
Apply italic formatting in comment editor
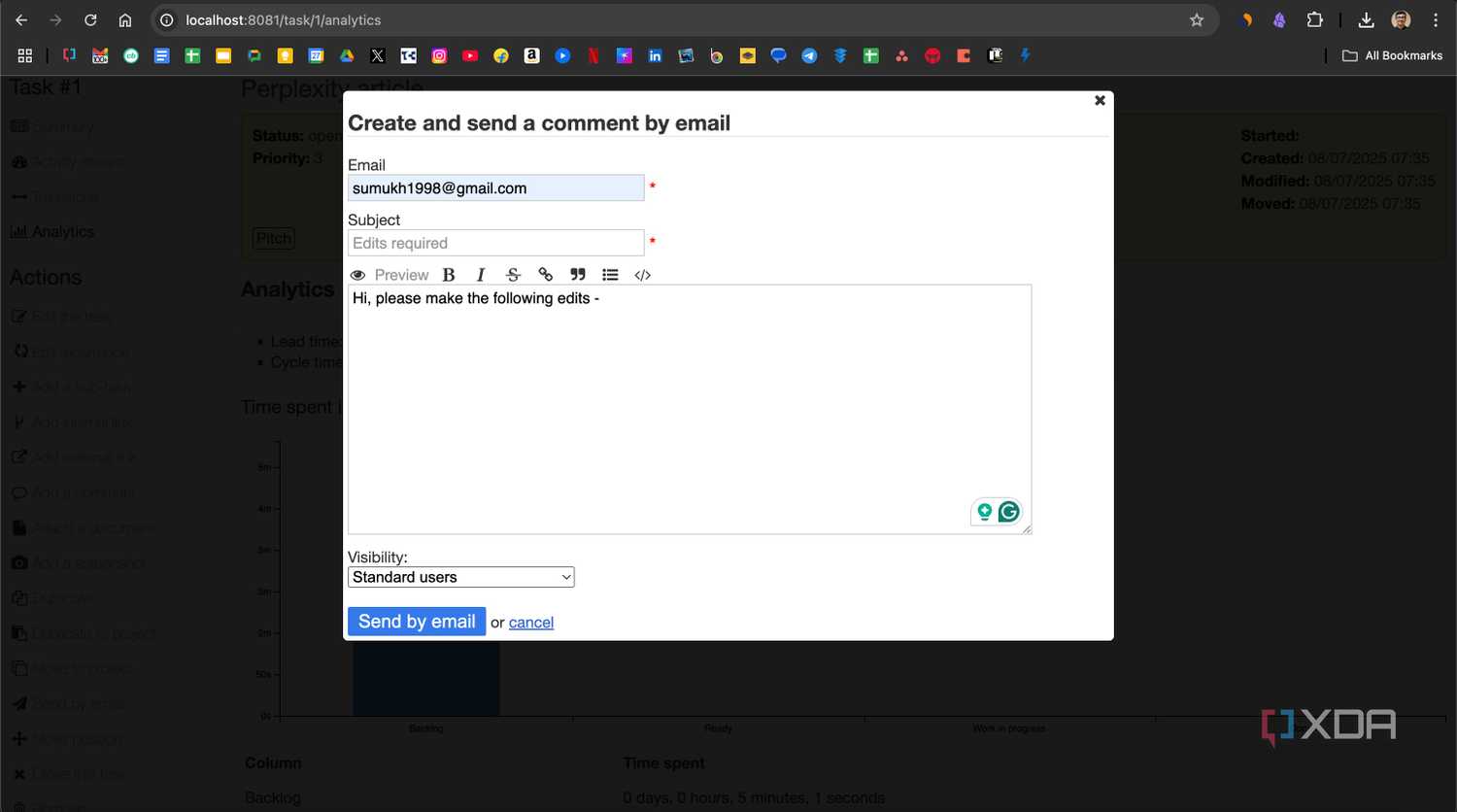(480, 275)
